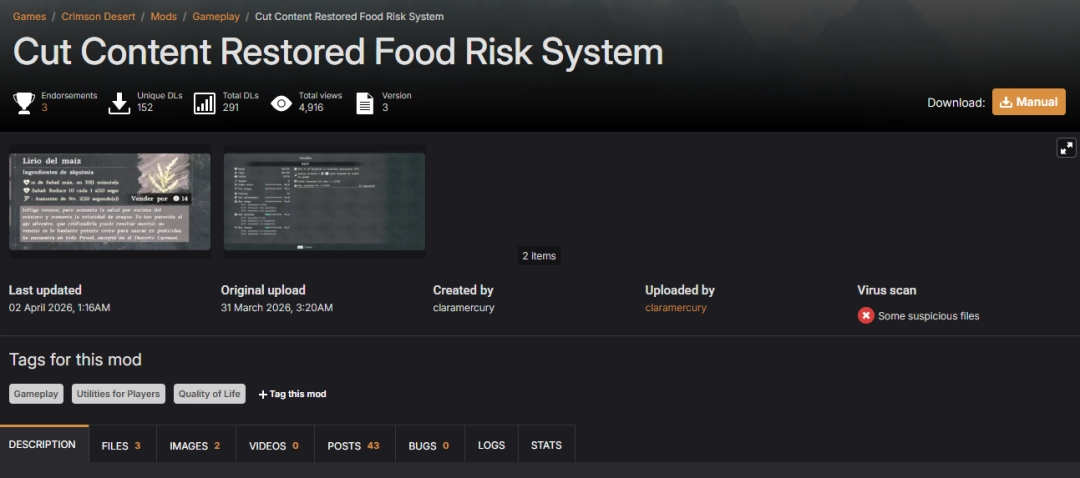The width and height of the screenshot is (1080, 478).
Task: Open the second stats screenshot thumbnail
Action: 324,201
